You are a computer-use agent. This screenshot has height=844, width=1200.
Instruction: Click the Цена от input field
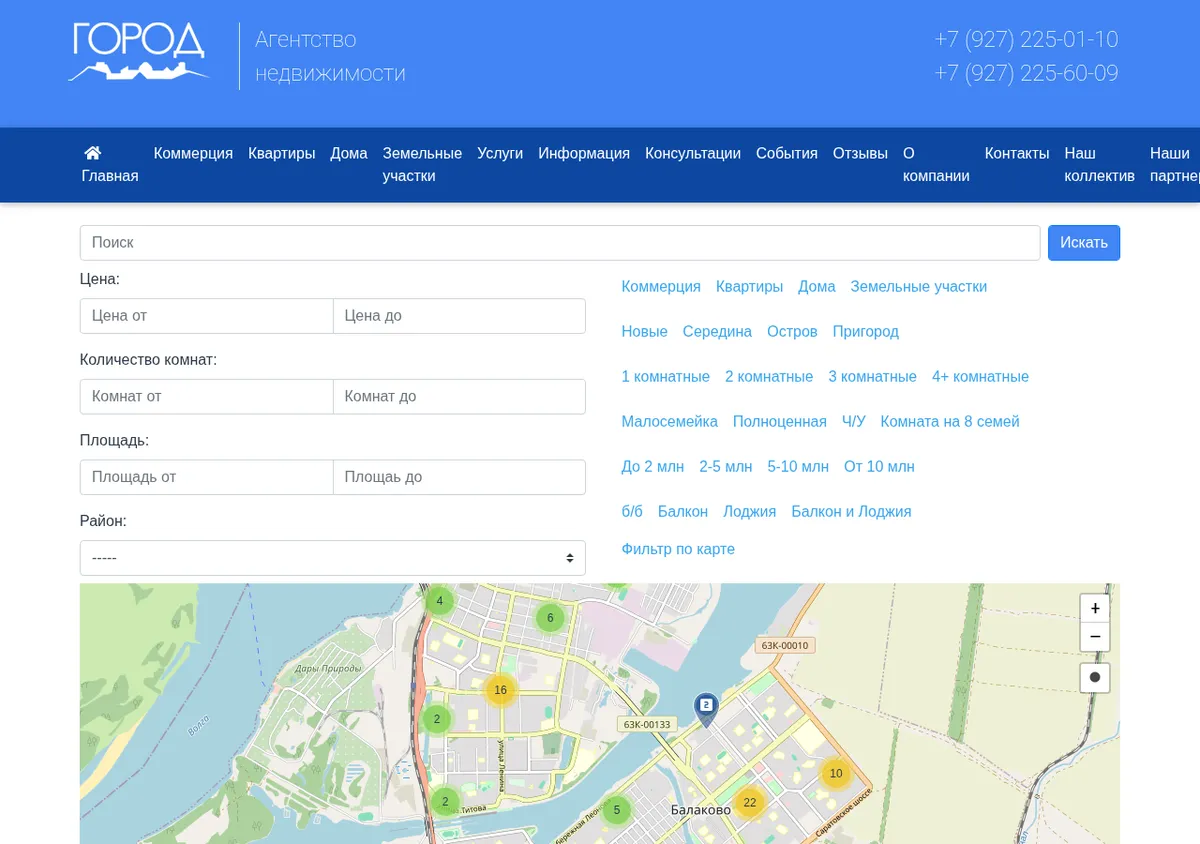[206, 316]
